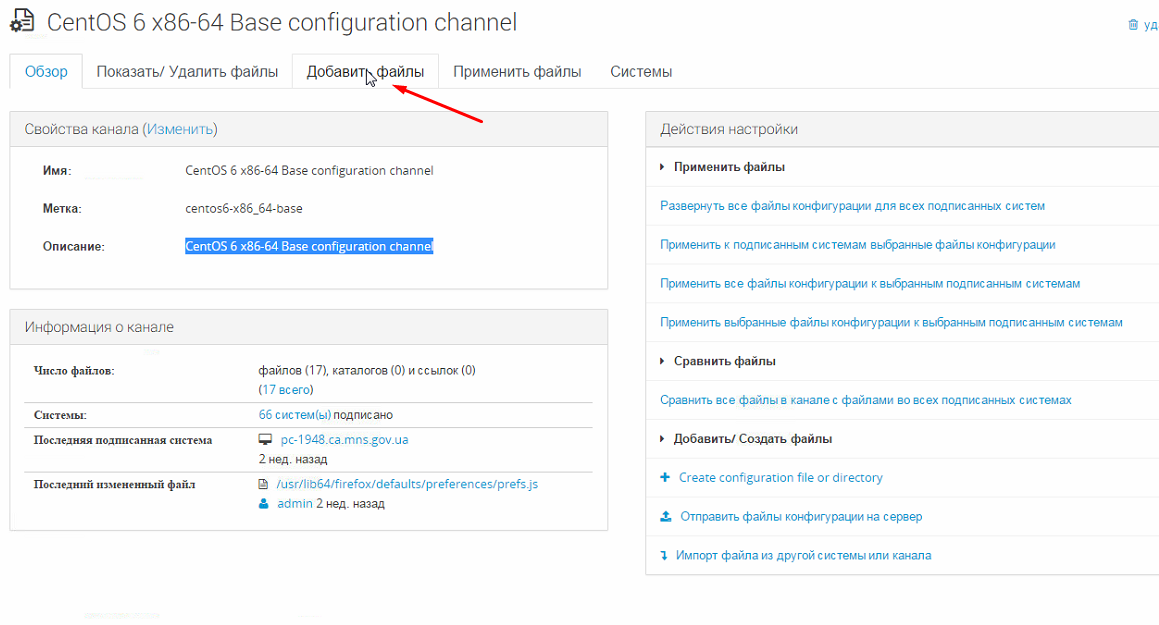Click the plus icon for Create configuration file
The image size is (1159, 625).
665,478
